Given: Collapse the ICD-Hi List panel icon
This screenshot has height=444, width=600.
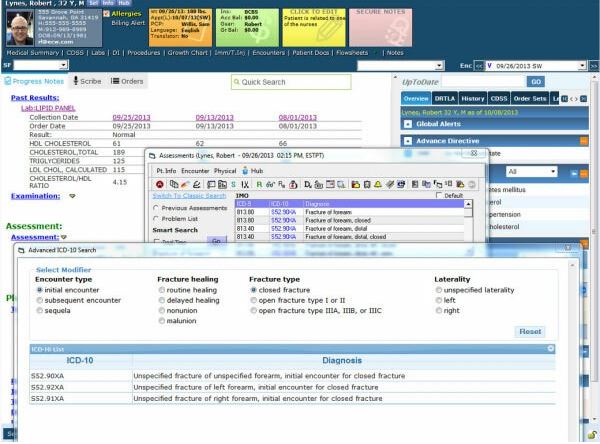Looking at the screenshot, I should coord(550,347).
